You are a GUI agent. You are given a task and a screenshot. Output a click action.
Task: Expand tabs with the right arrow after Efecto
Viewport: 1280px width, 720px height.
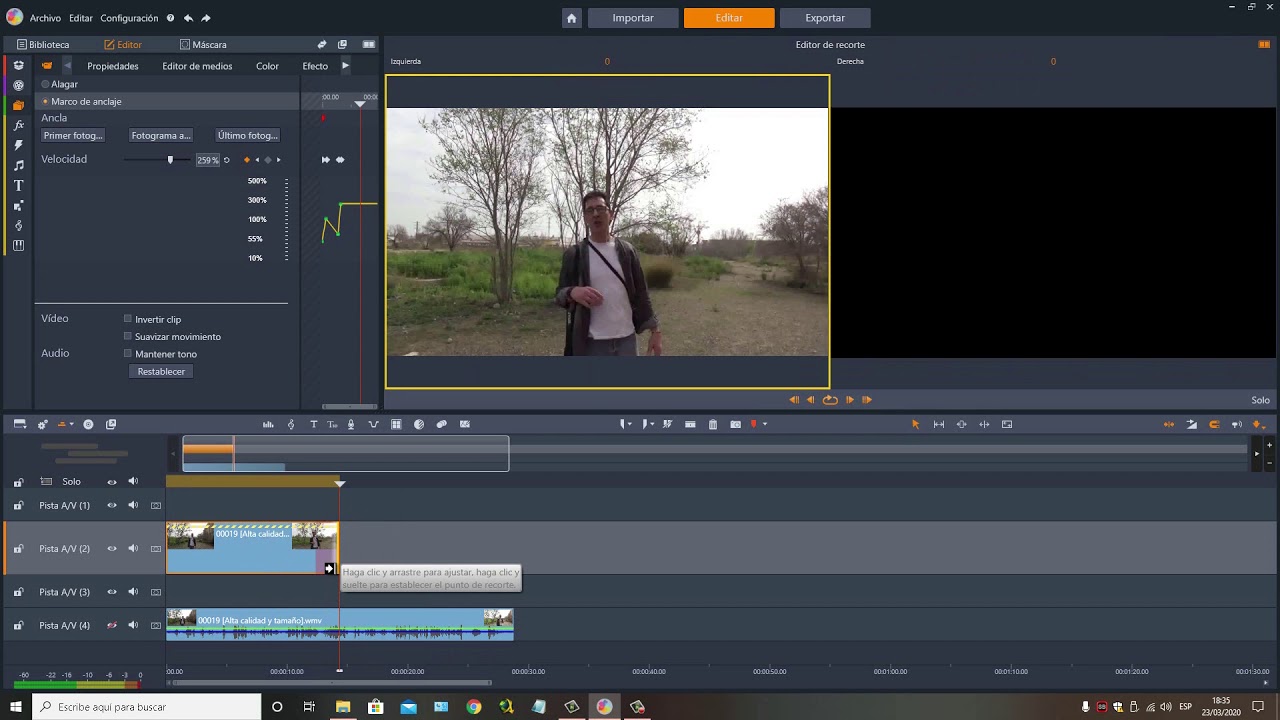(x=345, y=66)
